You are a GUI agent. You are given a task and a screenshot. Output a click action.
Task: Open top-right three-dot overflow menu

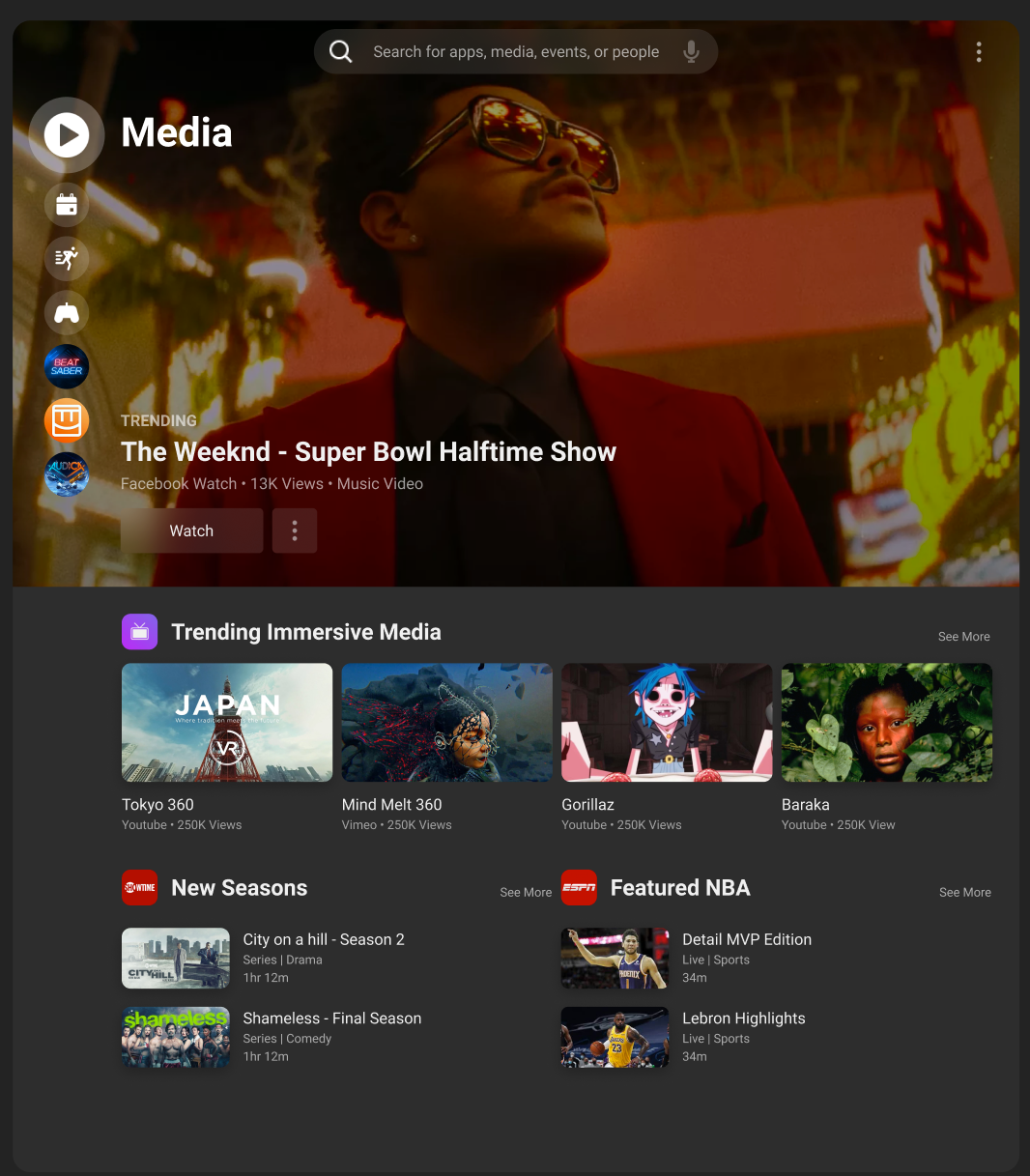[x=979, y=51]
